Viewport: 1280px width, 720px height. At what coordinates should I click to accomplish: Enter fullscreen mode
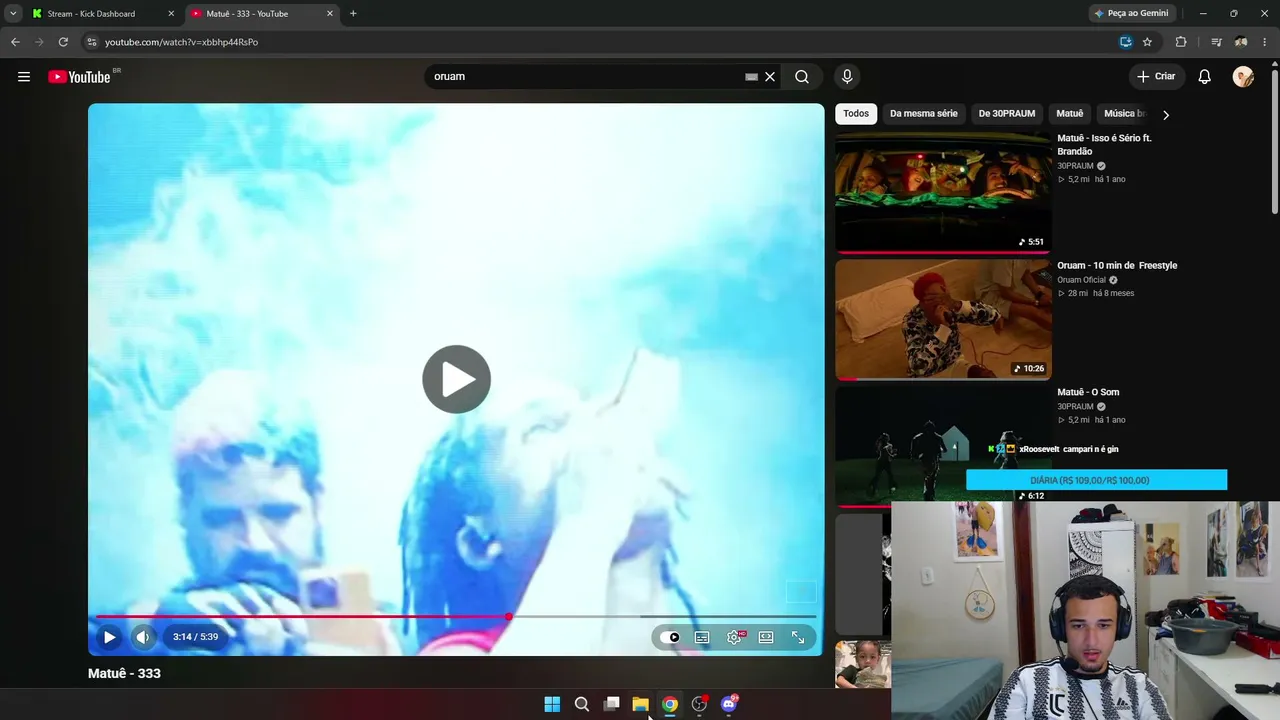pyautogui.click(x=798, y=638)
